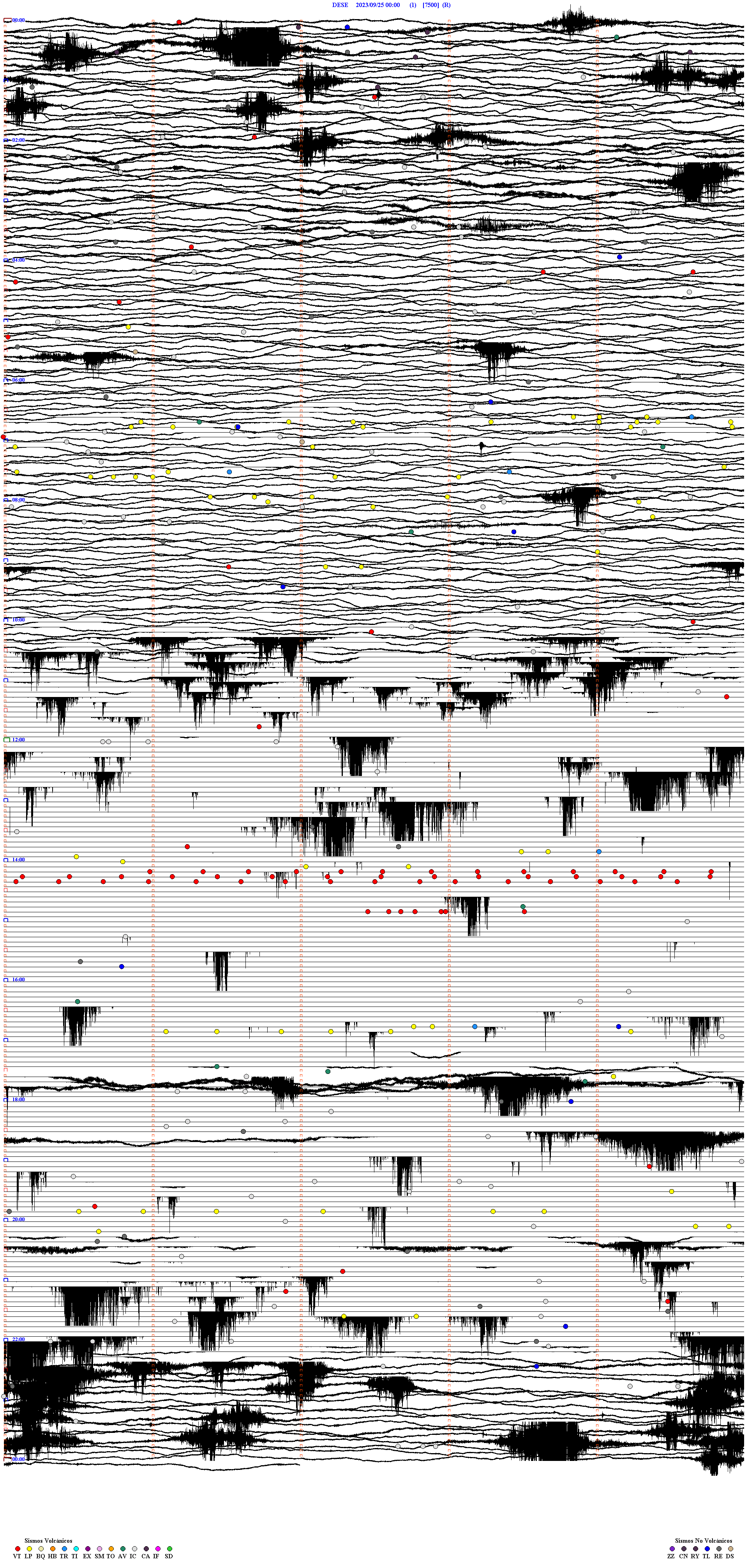Viewport: 748px width, 1568px height.
Task: Click the orange TO legend marker
Action: tap(111, 1549)
